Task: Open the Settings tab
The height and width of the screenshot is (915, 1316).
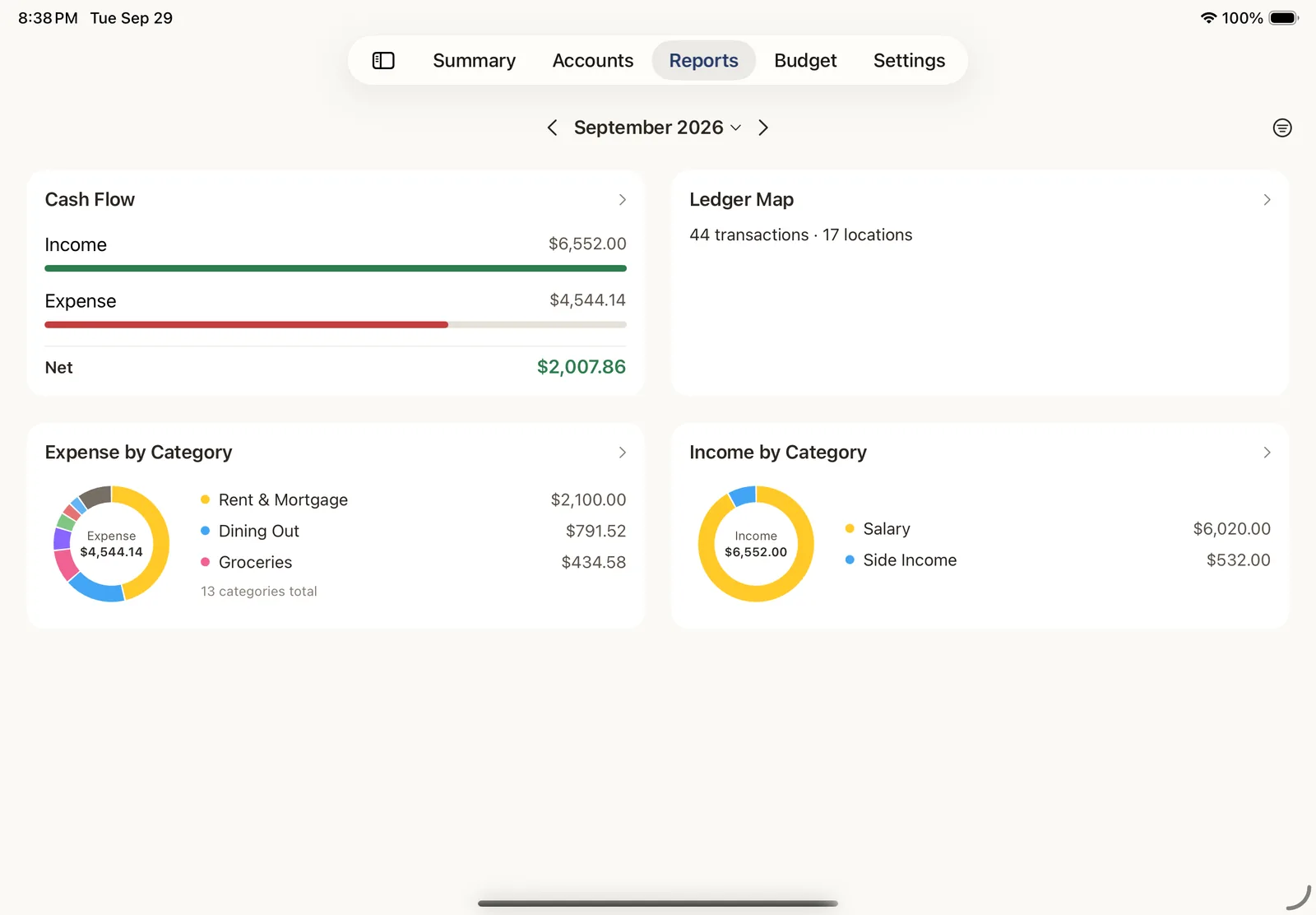Action: coord(909,60)
